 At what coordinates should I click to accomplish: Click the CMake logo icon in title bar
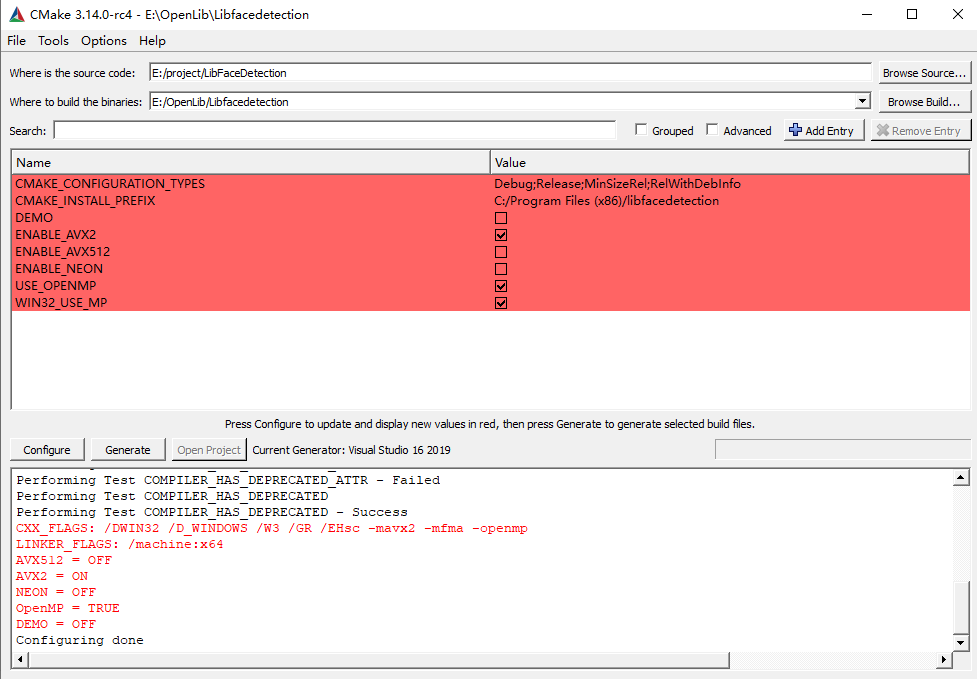pyautogui.click(x=16, y=14)
